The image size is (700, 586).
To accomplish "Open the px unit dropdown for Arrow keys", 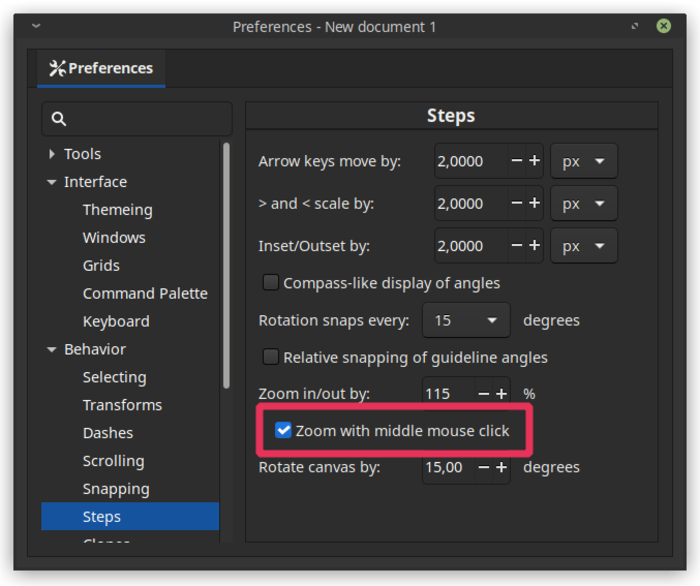I will [x=584, y=161].
